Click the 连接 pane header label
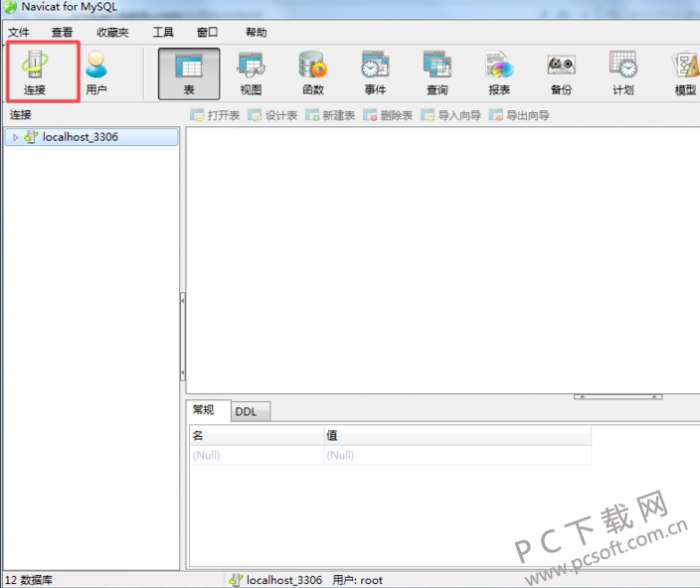The image size is (700, 588). coord(21,115)
